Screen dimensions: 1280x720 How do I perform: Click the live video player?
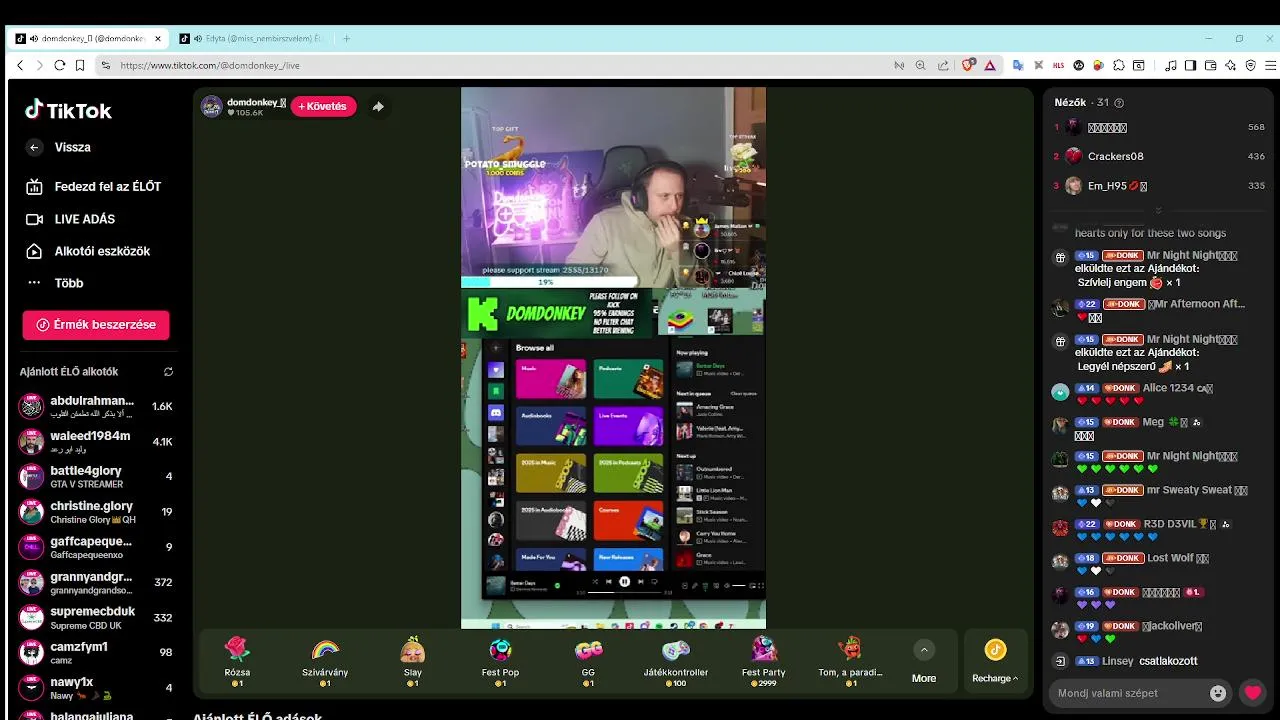[x=613, y=358]
